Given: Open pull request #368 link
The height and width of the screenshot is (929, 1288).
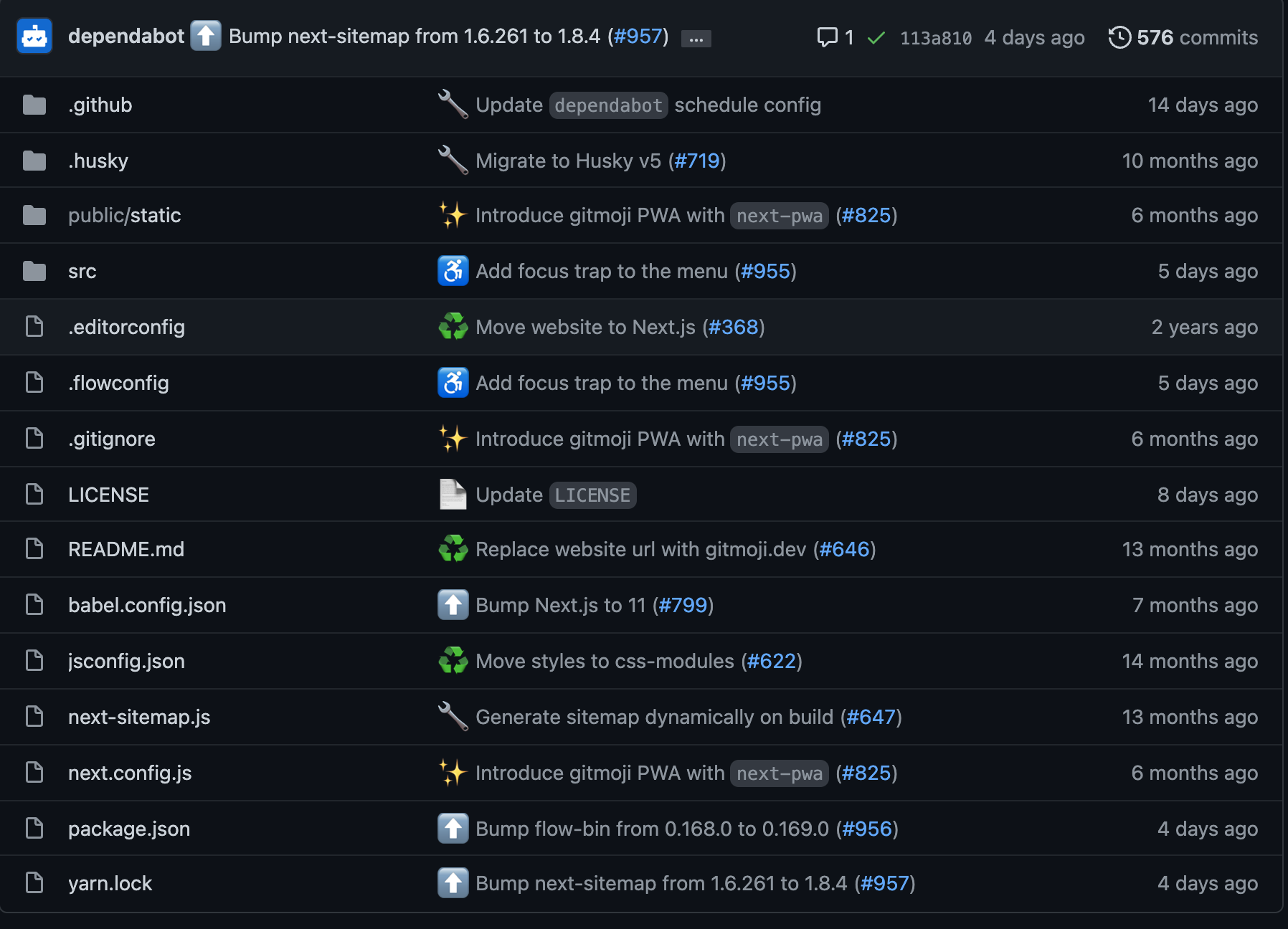Looking at the screenshot, I should 733,327.
